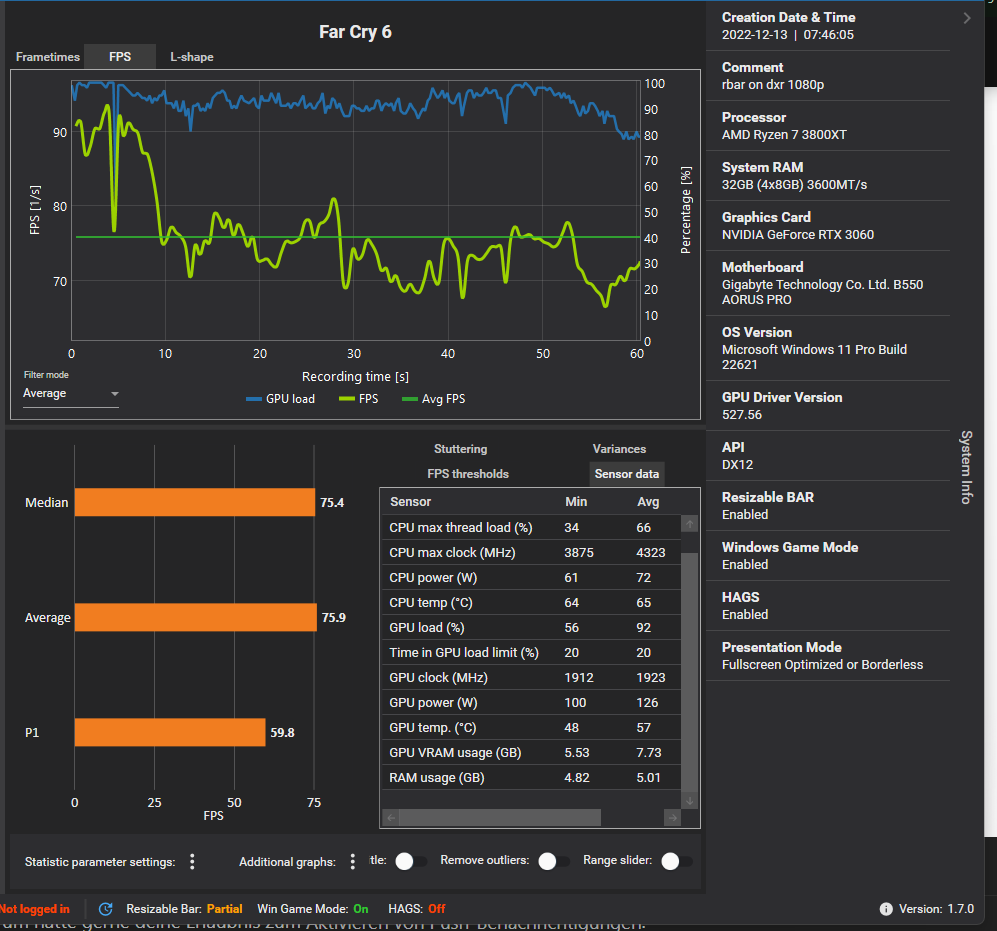Click the AMD Ryzen 7 3800XT processor value
The height and width of the screenshot is (931, 997).
(784, 135)
